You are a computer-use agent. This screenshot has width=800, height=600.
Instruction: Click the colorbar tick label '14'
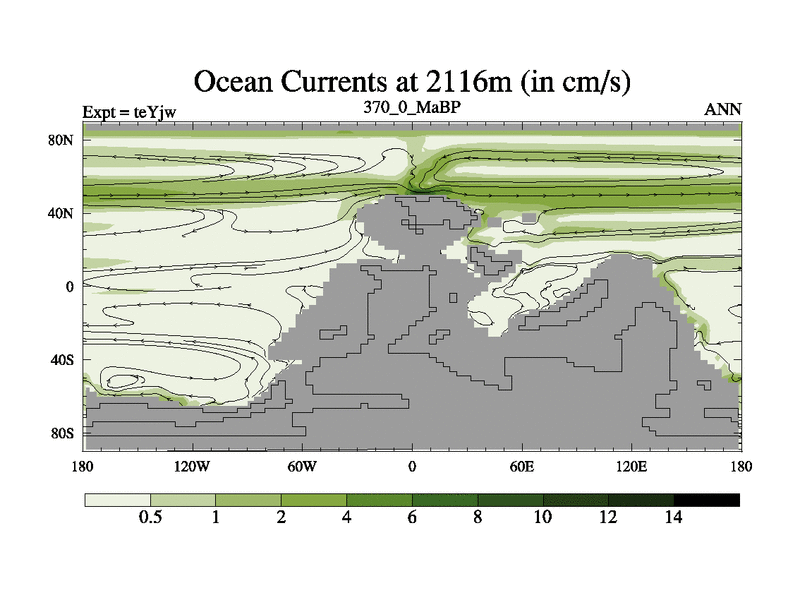pos(673,518)
